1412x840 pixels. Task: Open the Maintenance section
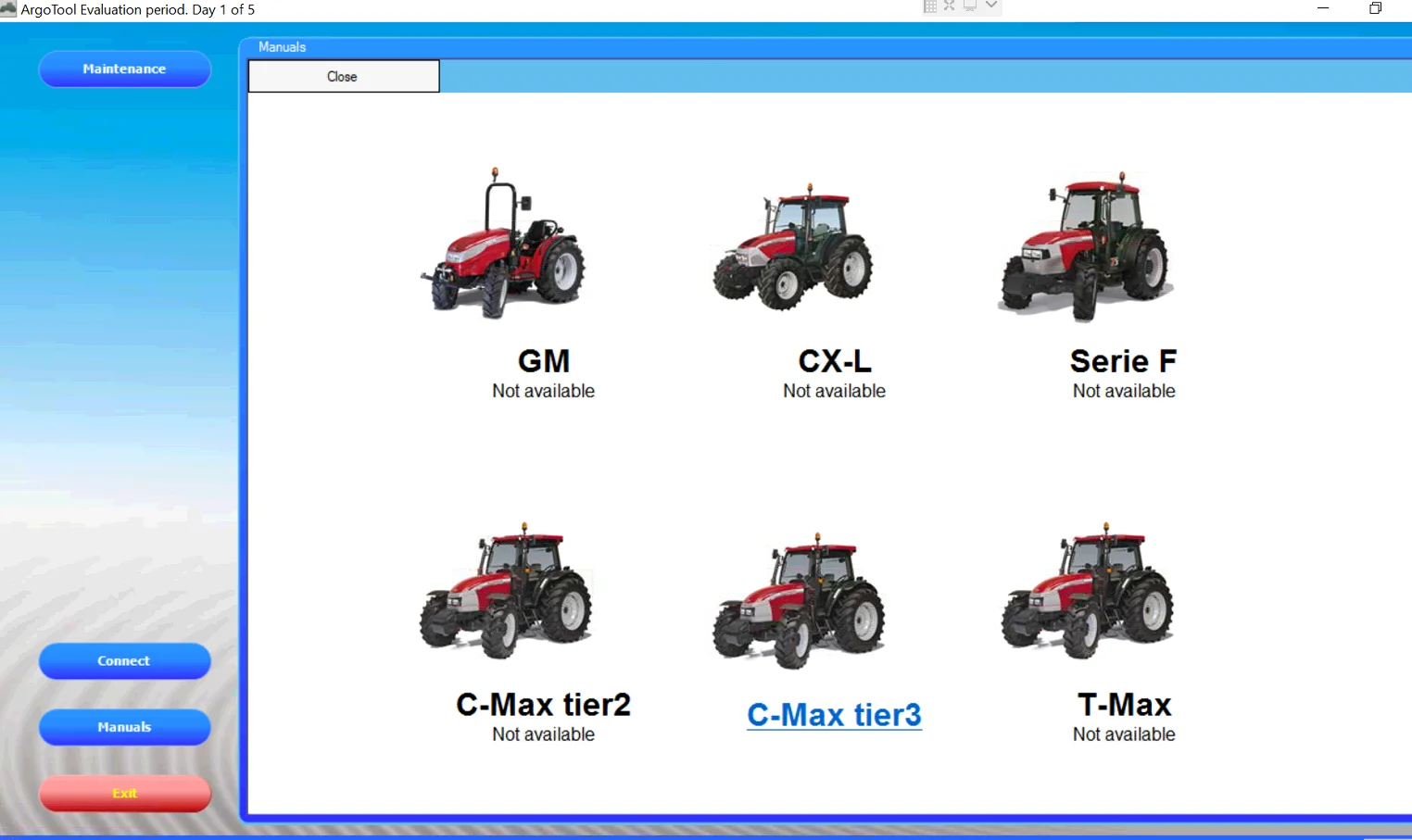124,69
